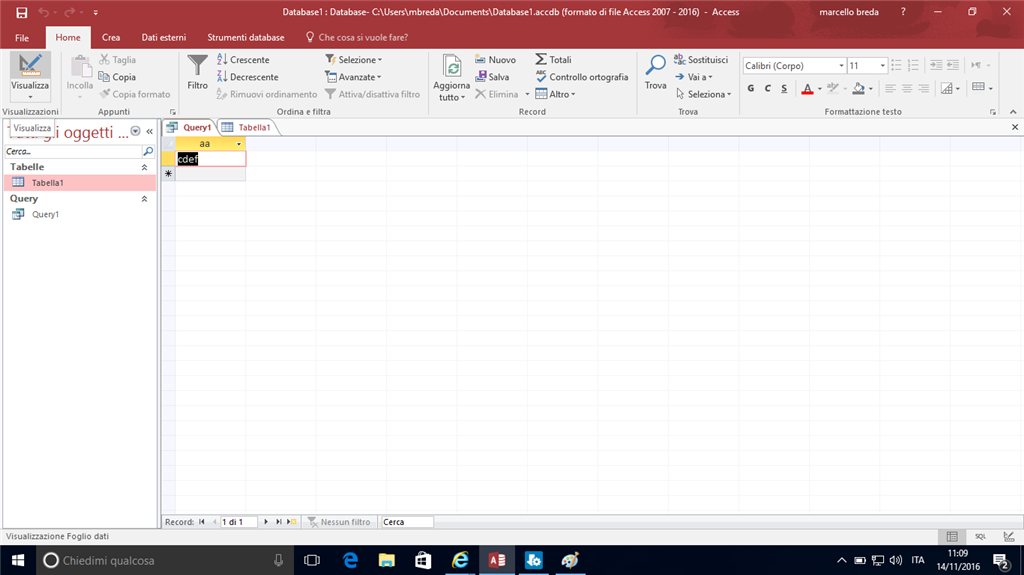This screenshot has width=1024, height=575.
Task: Sort ascending with Crescente
Action: click(243, 59)
